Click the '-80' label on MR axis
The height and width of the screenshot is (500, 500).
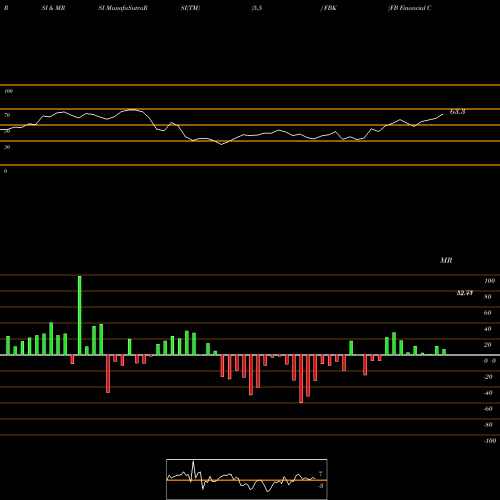point(488,425)
